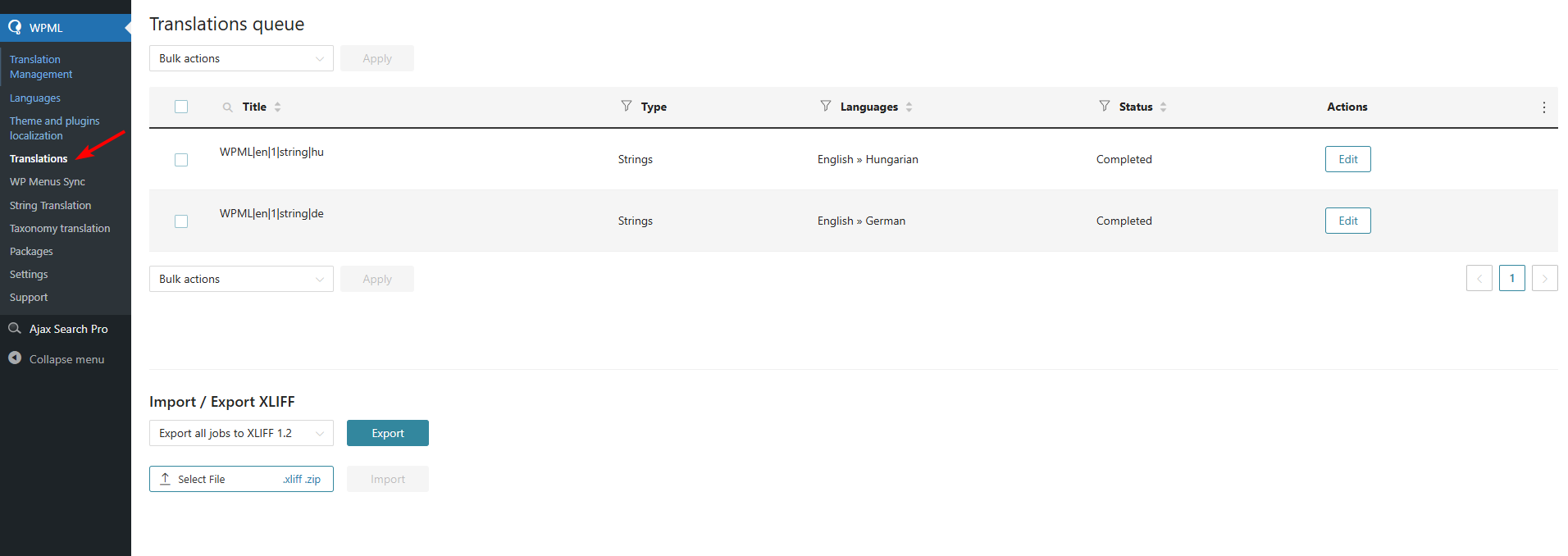Open the top Bulk actions dropdown
The height and width of the screenshot is (556, 1568).
pos(241,58)
